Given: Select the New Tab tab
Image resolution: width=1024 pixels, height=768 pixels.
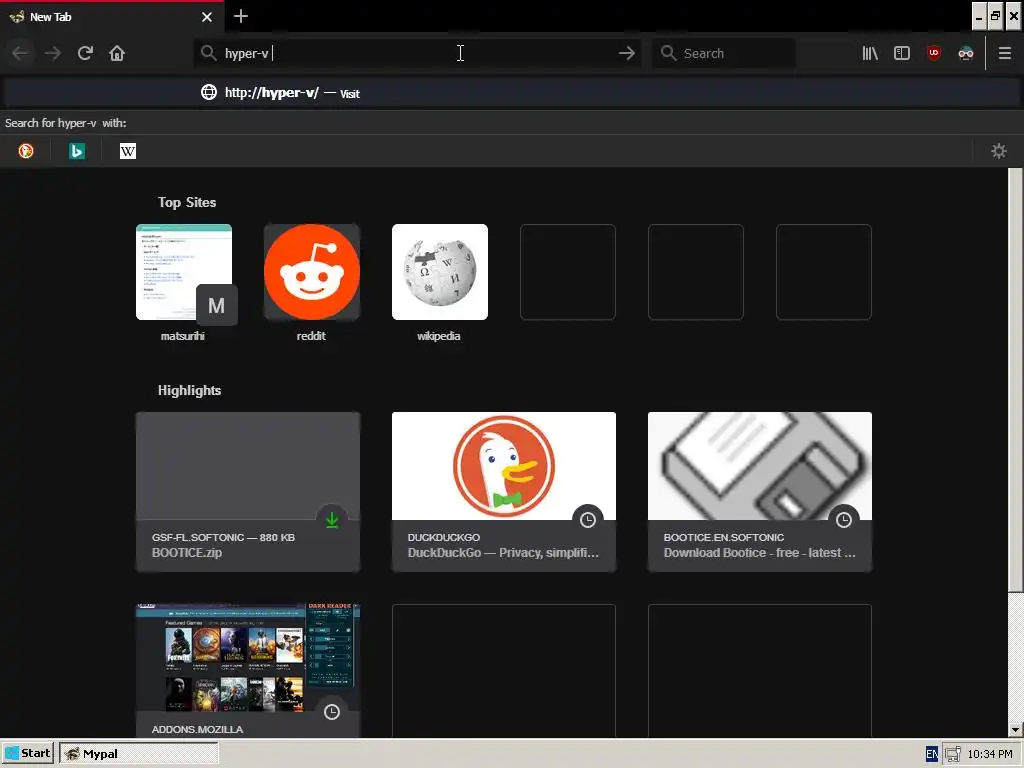Looking at the screenshot, I should 112,17.
